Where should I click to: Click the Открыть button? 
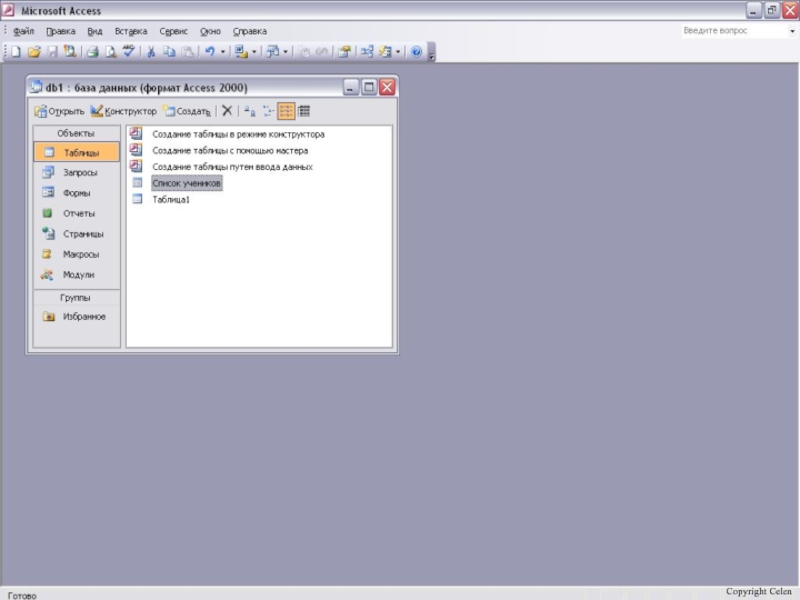pos(59,111)
